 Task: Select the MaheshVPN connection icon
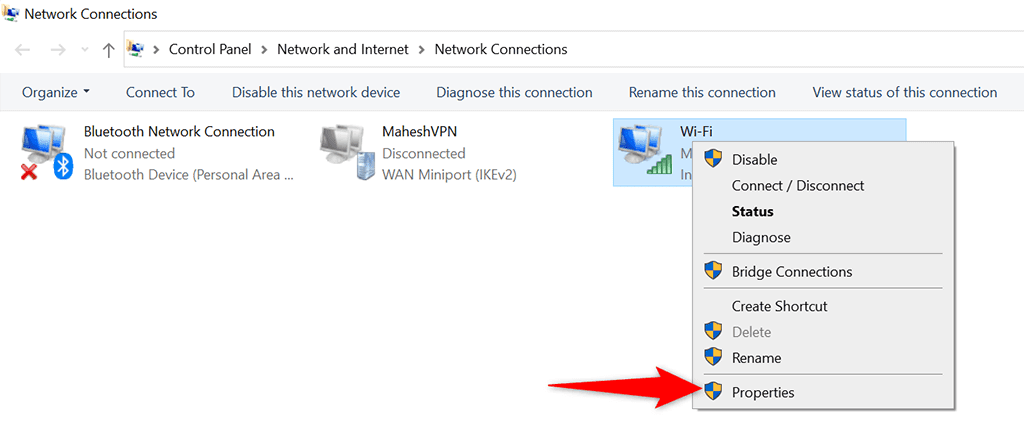pos(344,153)
